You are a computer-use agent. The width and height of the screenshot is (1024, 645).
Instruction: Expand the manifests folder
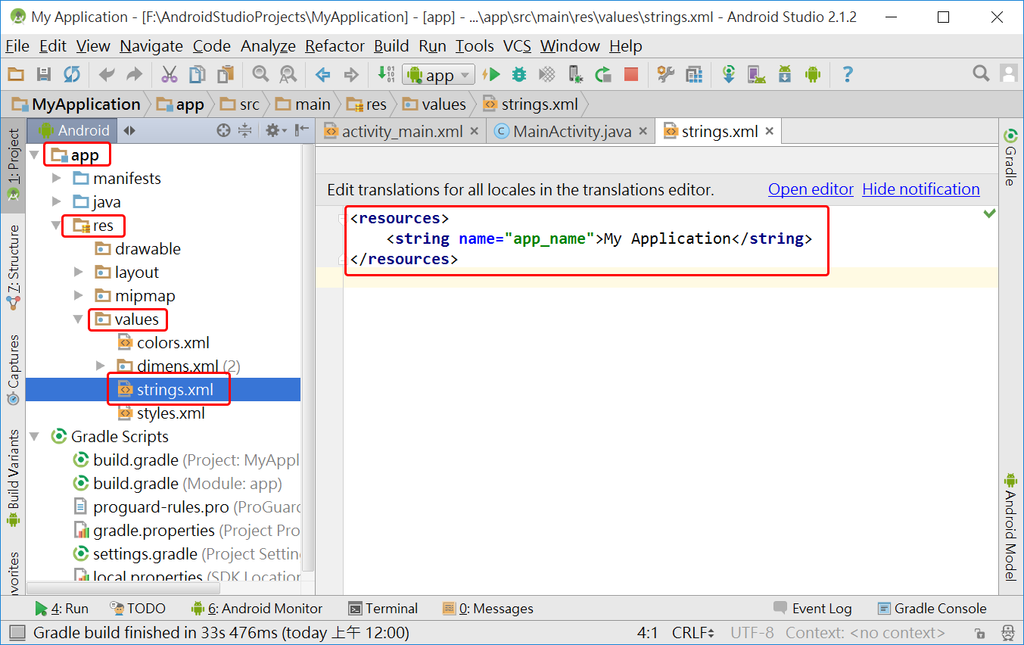pos(57,178)
